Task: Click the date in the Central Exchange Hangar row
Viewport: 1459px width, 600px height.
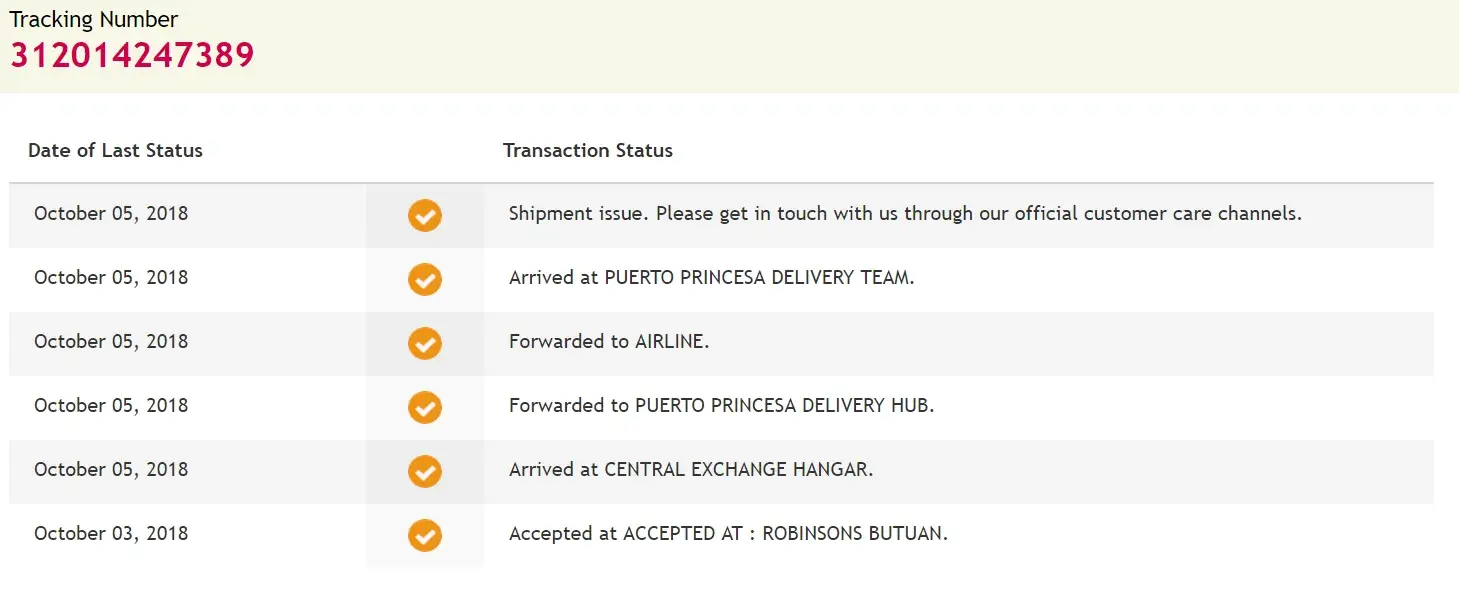Action: (x=111, y=469)
